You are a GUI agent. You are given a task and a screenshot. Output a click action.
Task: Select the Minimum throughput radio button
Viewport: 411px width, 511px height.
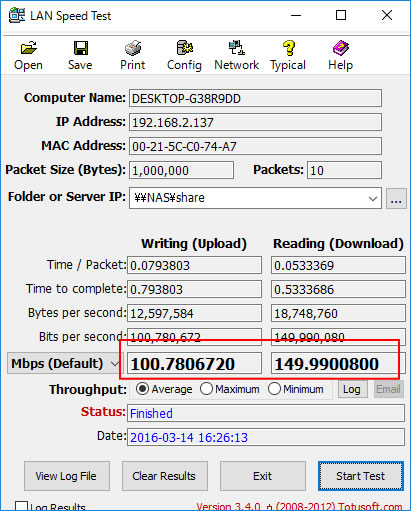274,389
